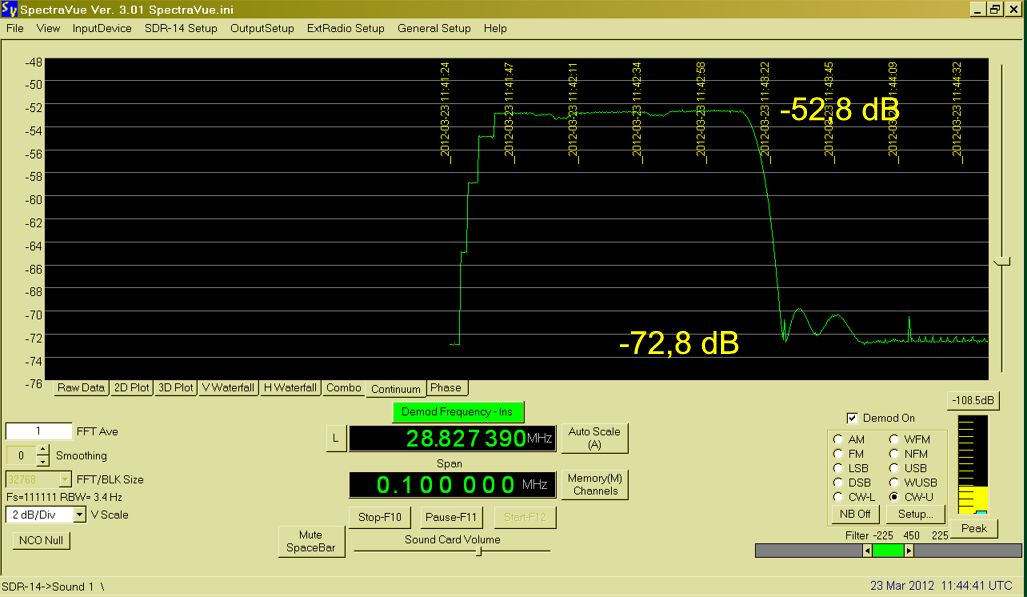
Task: Click the filter right arrow button
Action: (908, 550)
